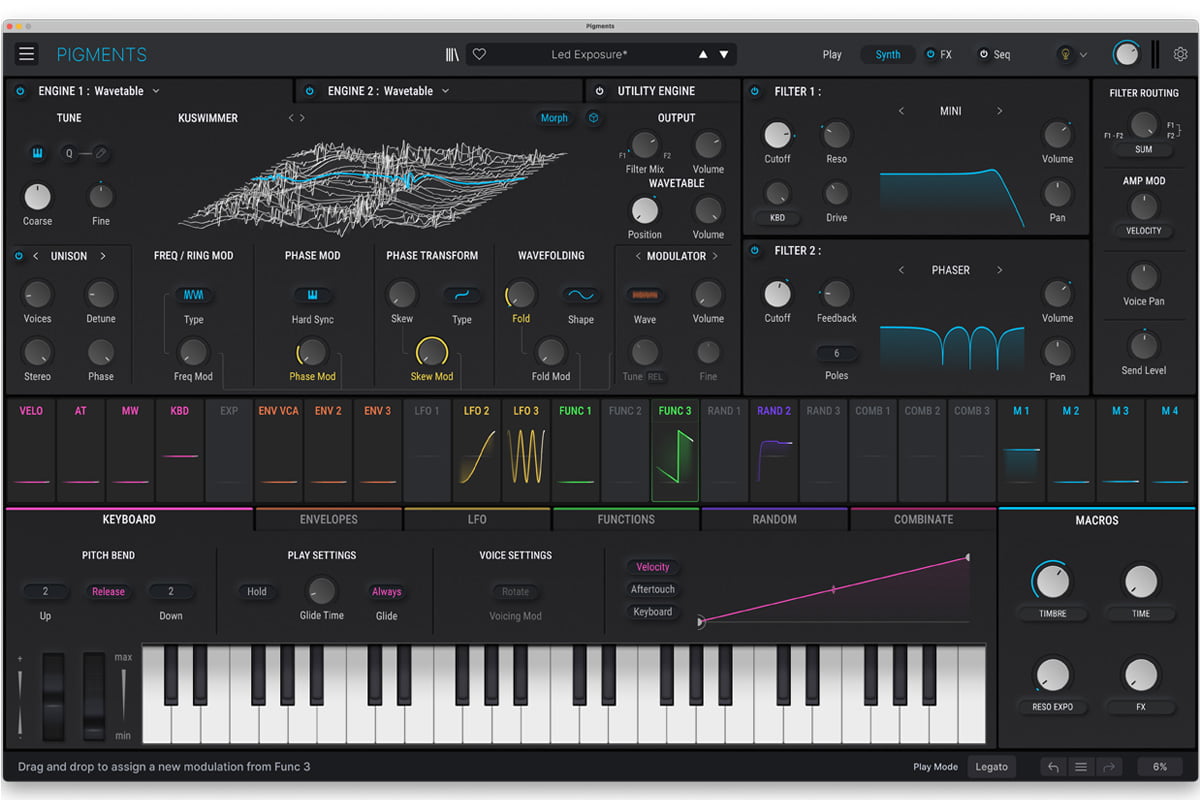Switch to previous Unison mode

click(x=36, y=256)
